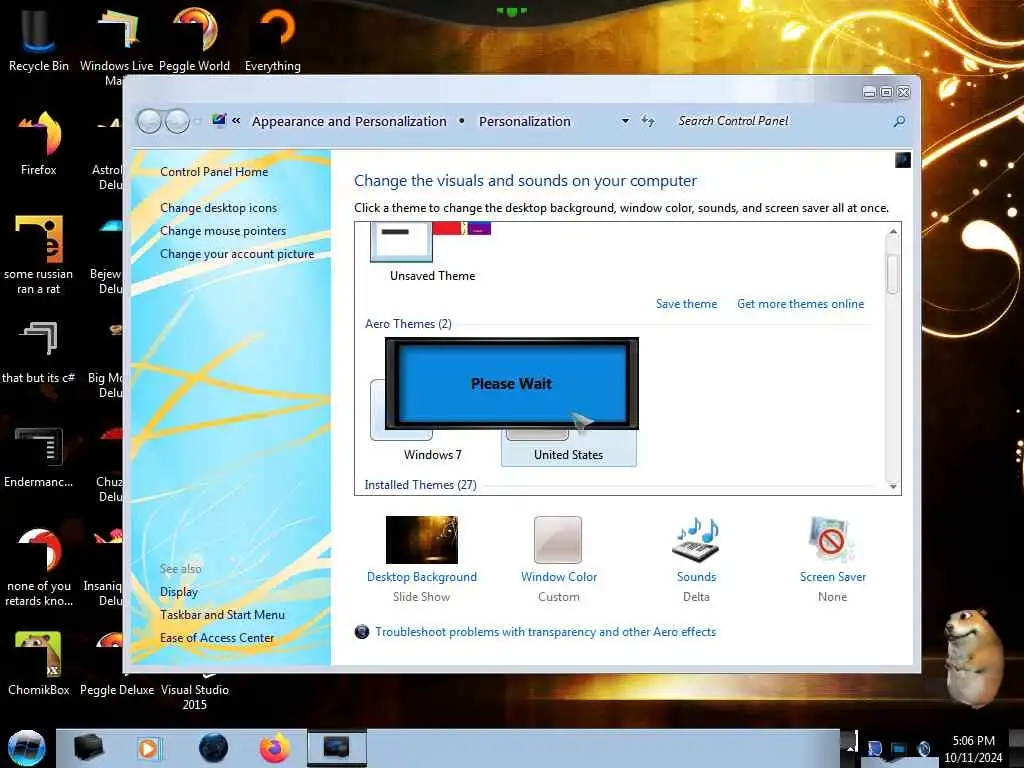Click the theme list scroll up arrow
Viewport: 1024px width, 768px height.
[x=893, y=231]
